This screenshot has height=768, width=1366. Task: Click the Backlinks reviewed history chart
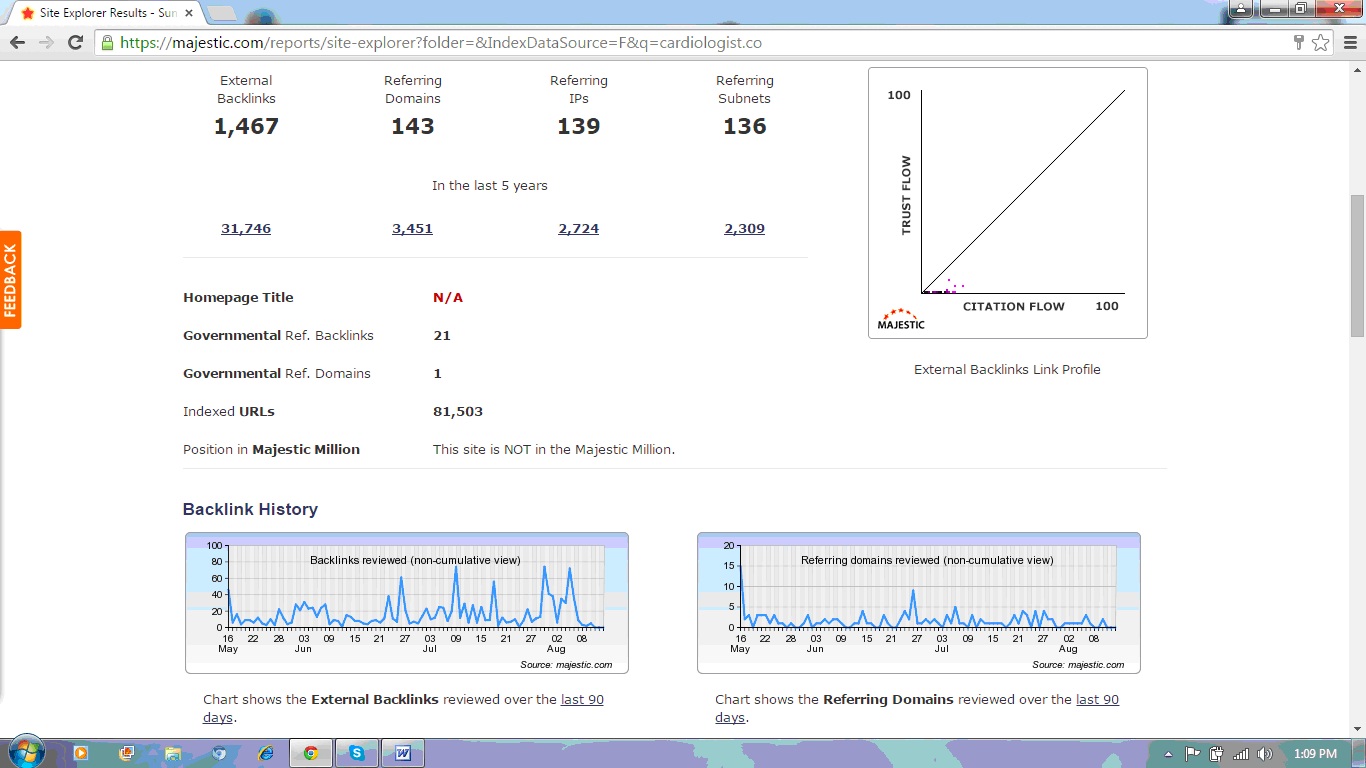[x=407, y=602]
